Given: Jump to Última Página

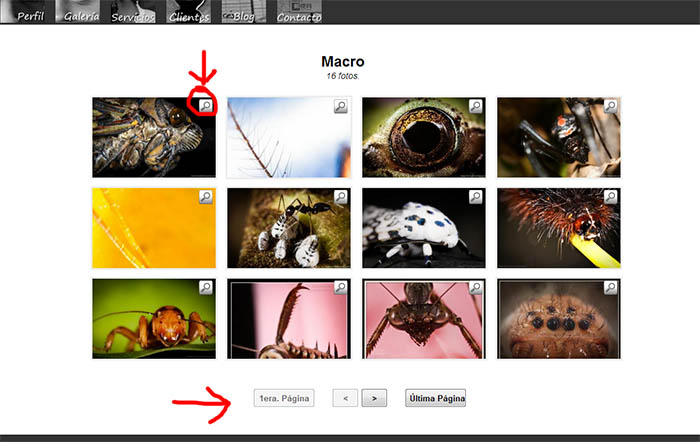Looking at the screenshot, I should (x=436, y=398).
